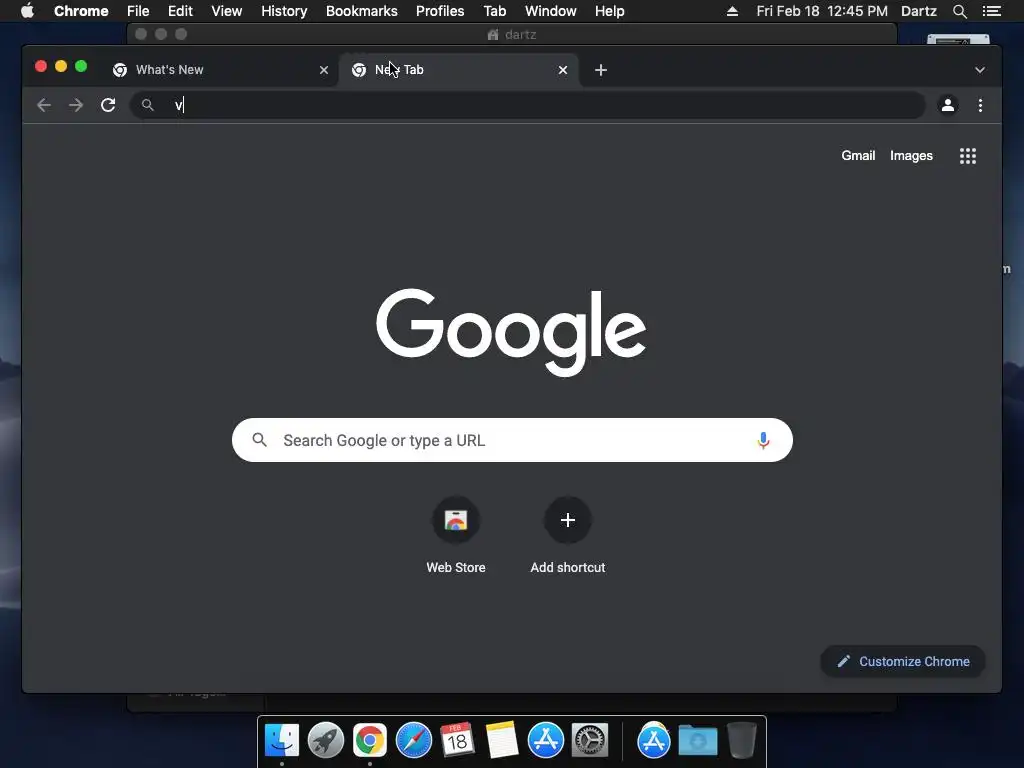Open the History menu
Viewport: 1024px width, 768px height.
pyautogui.click(x=284, y=11)
